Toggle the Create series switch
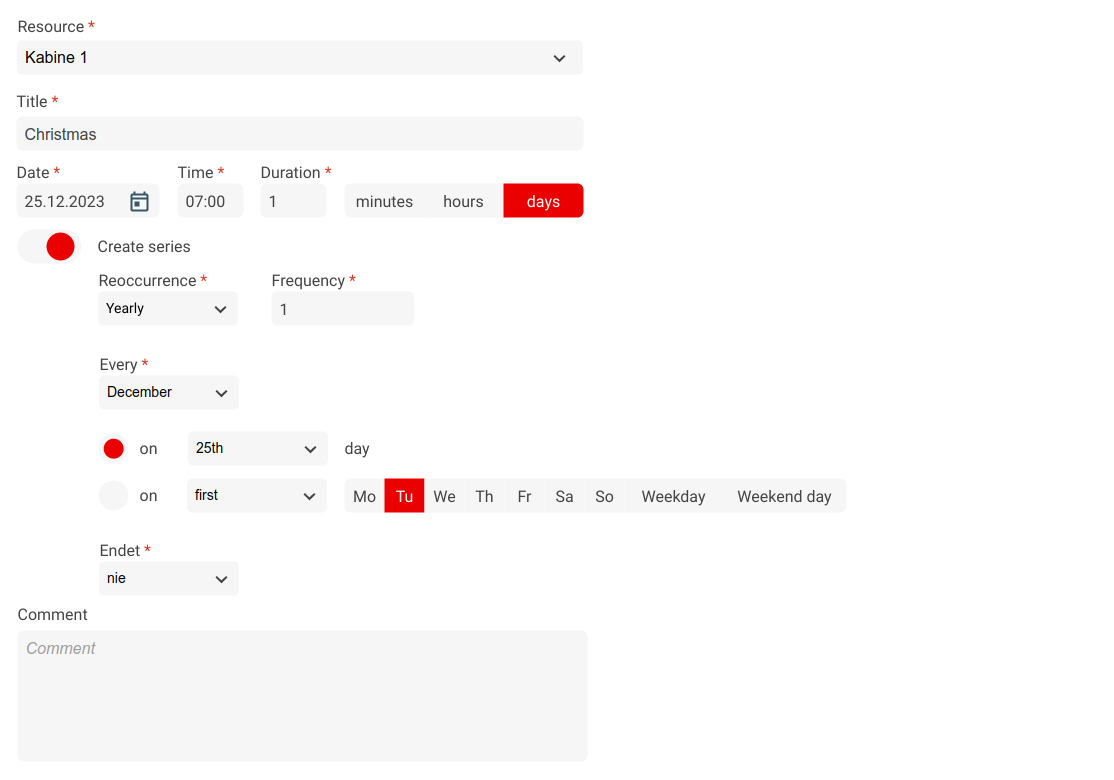 pos(49,247)
